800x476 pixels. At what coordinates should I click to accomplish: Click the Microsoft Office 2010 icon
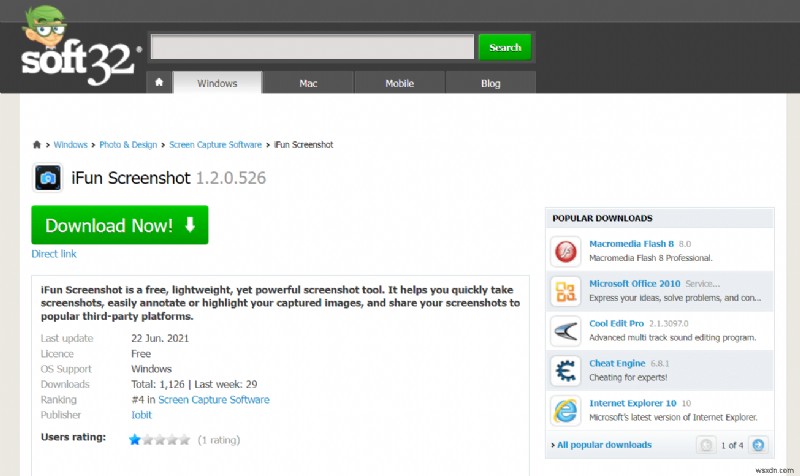(x=565, y=291)
